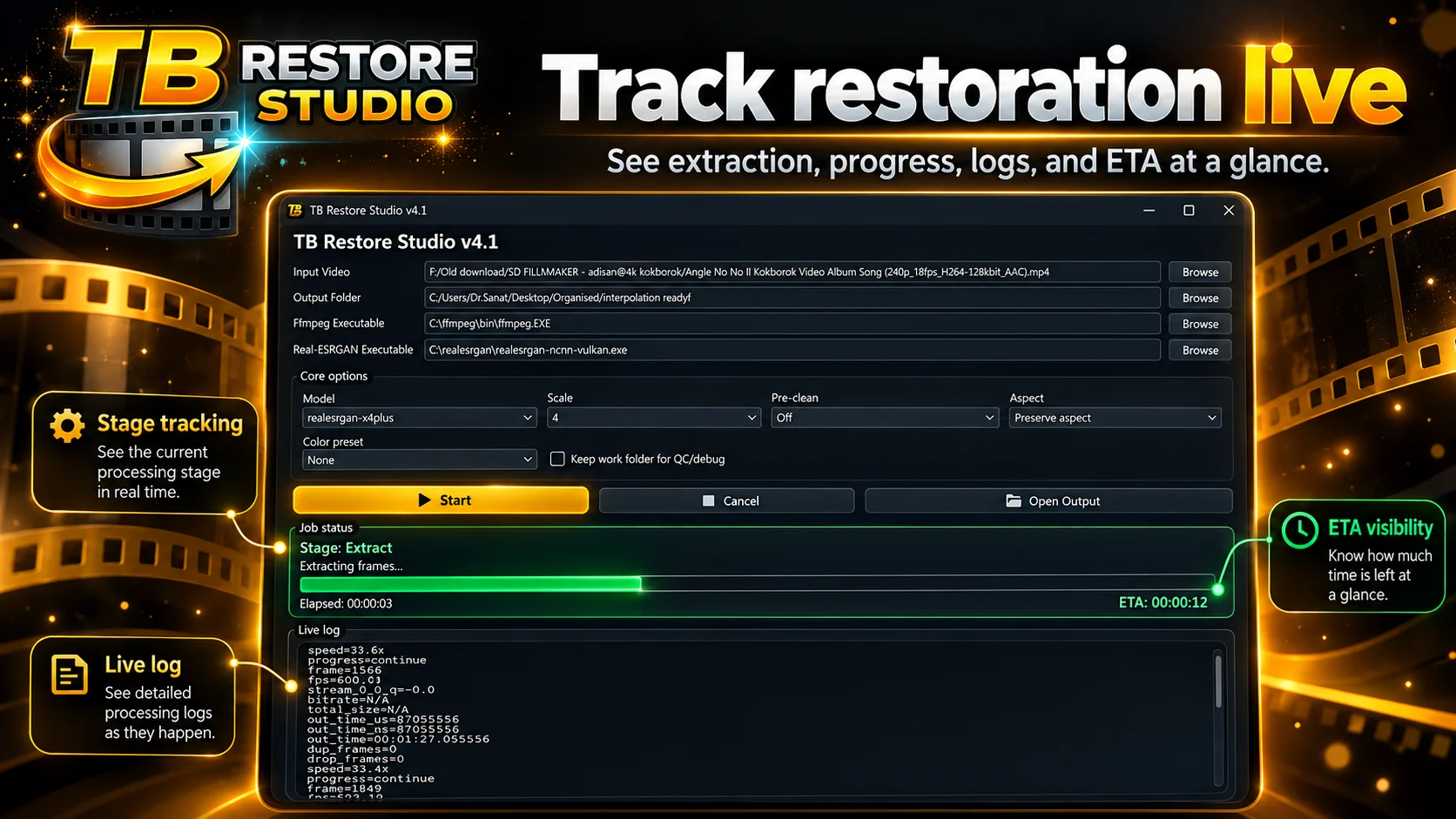Screen dimensions: 1456x819
Task: Open Output folder button
Action: (1048, 501)
